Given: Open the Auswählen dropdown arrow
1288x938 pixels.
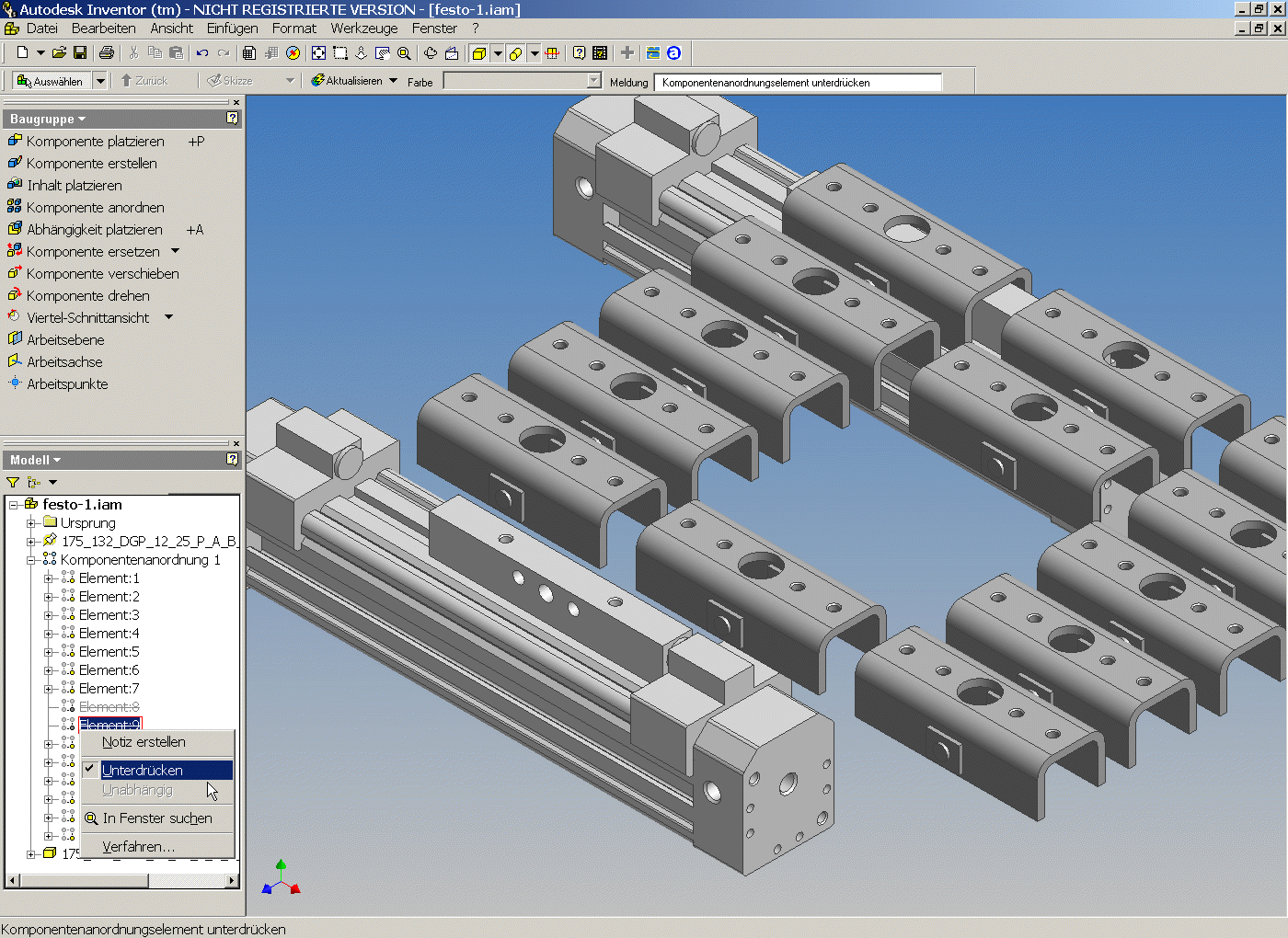Looking at the screenshot, I should click(100, 81).
